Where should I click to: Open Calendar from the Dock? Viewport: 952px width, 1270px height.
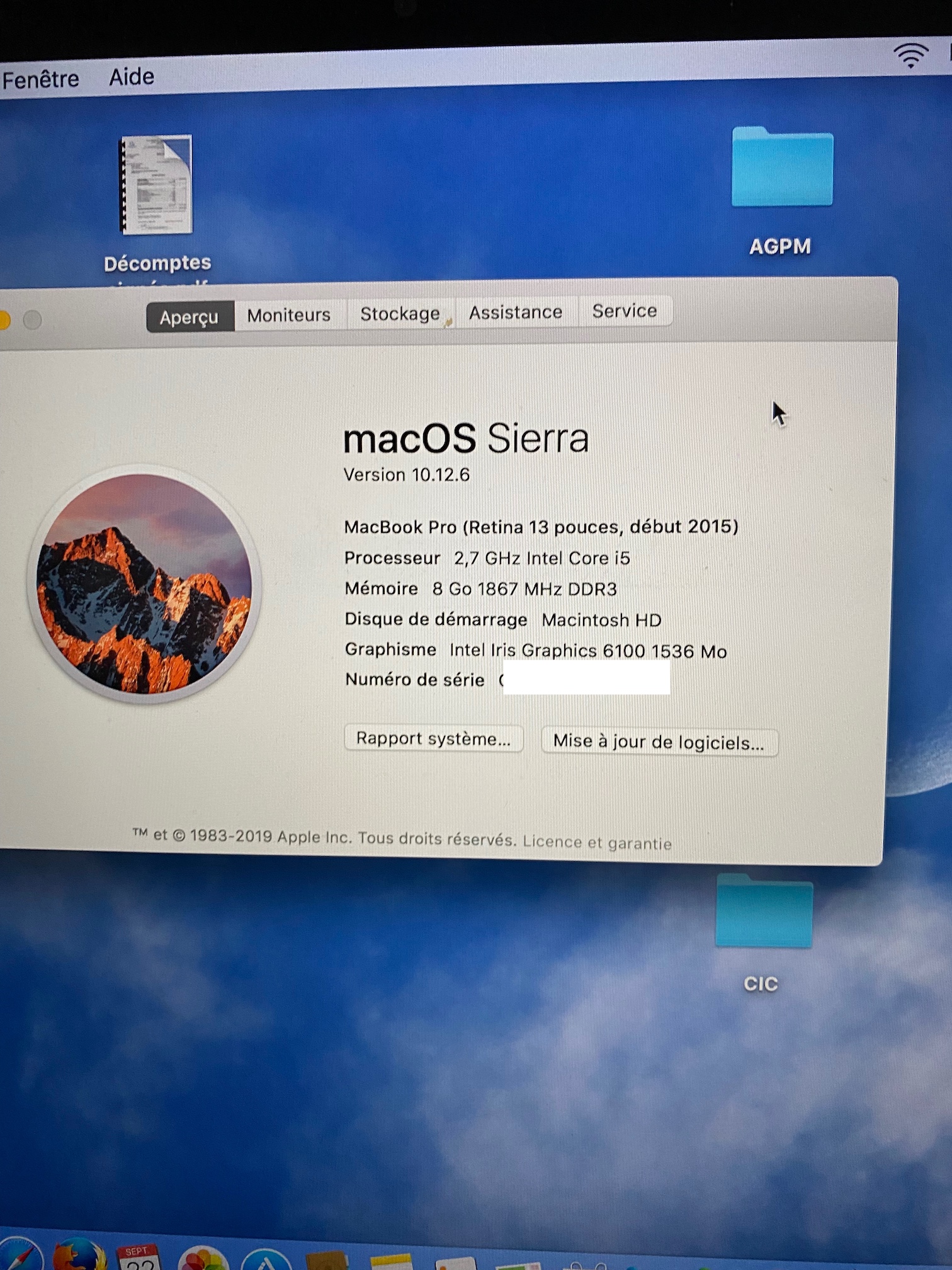[x=139, y=1256]
